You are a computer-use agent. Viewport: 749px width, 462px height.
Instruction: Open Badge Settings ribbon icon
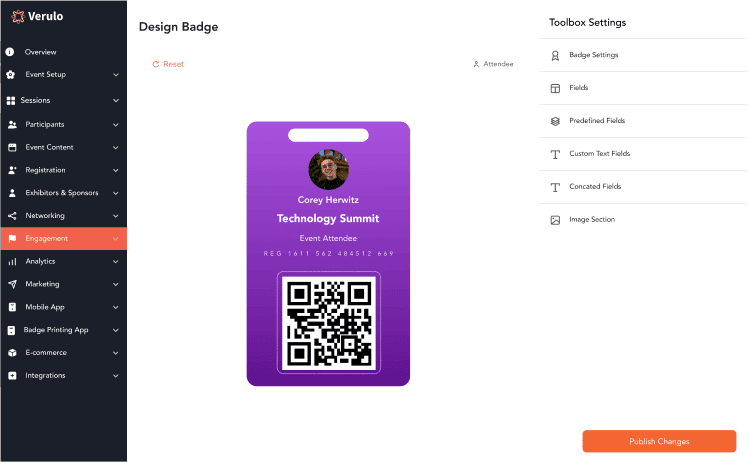pos(555,55)
